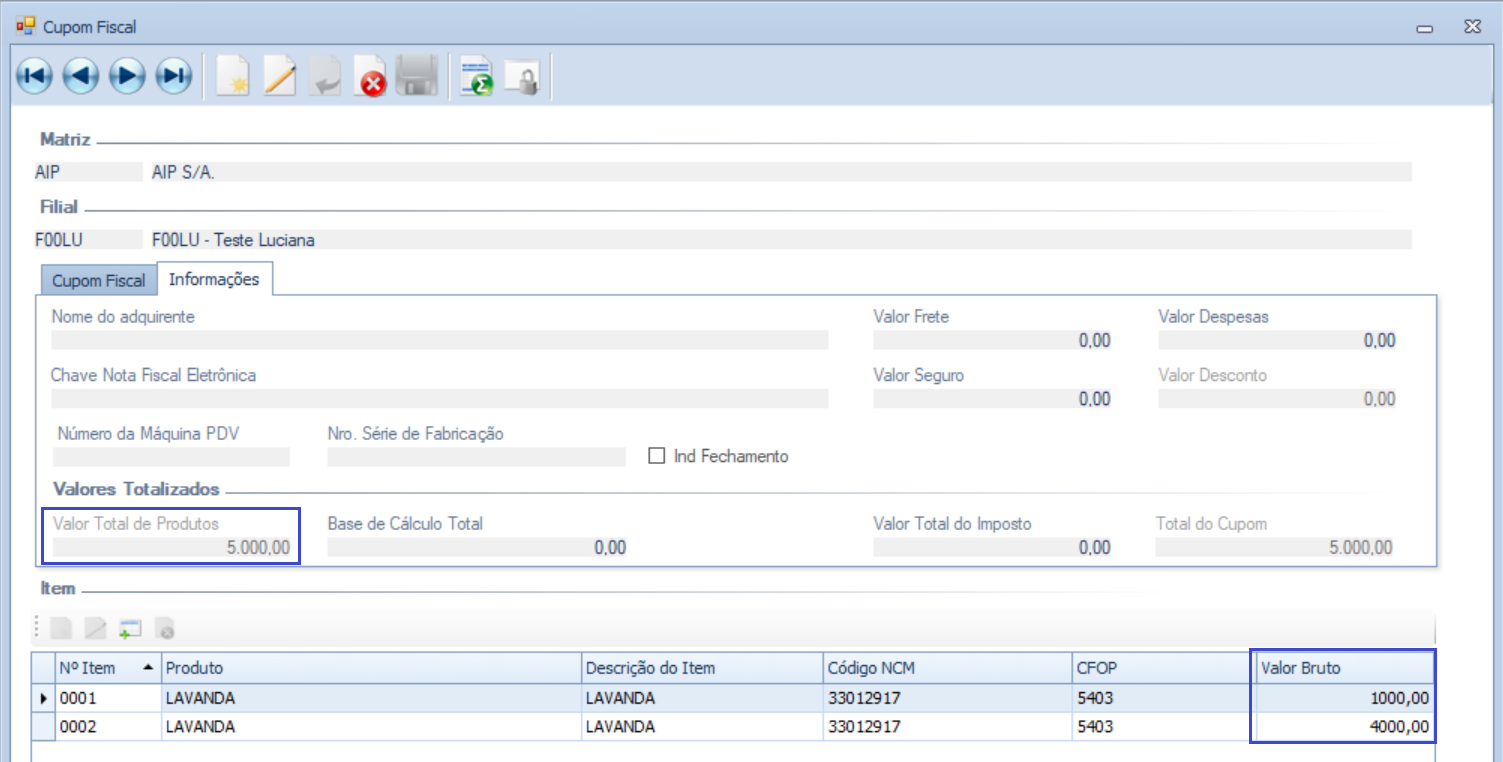Click the Chave Nota Fiscal Eletrônica field
This screenshot has width=1503, height=762.
click(439, 399)
